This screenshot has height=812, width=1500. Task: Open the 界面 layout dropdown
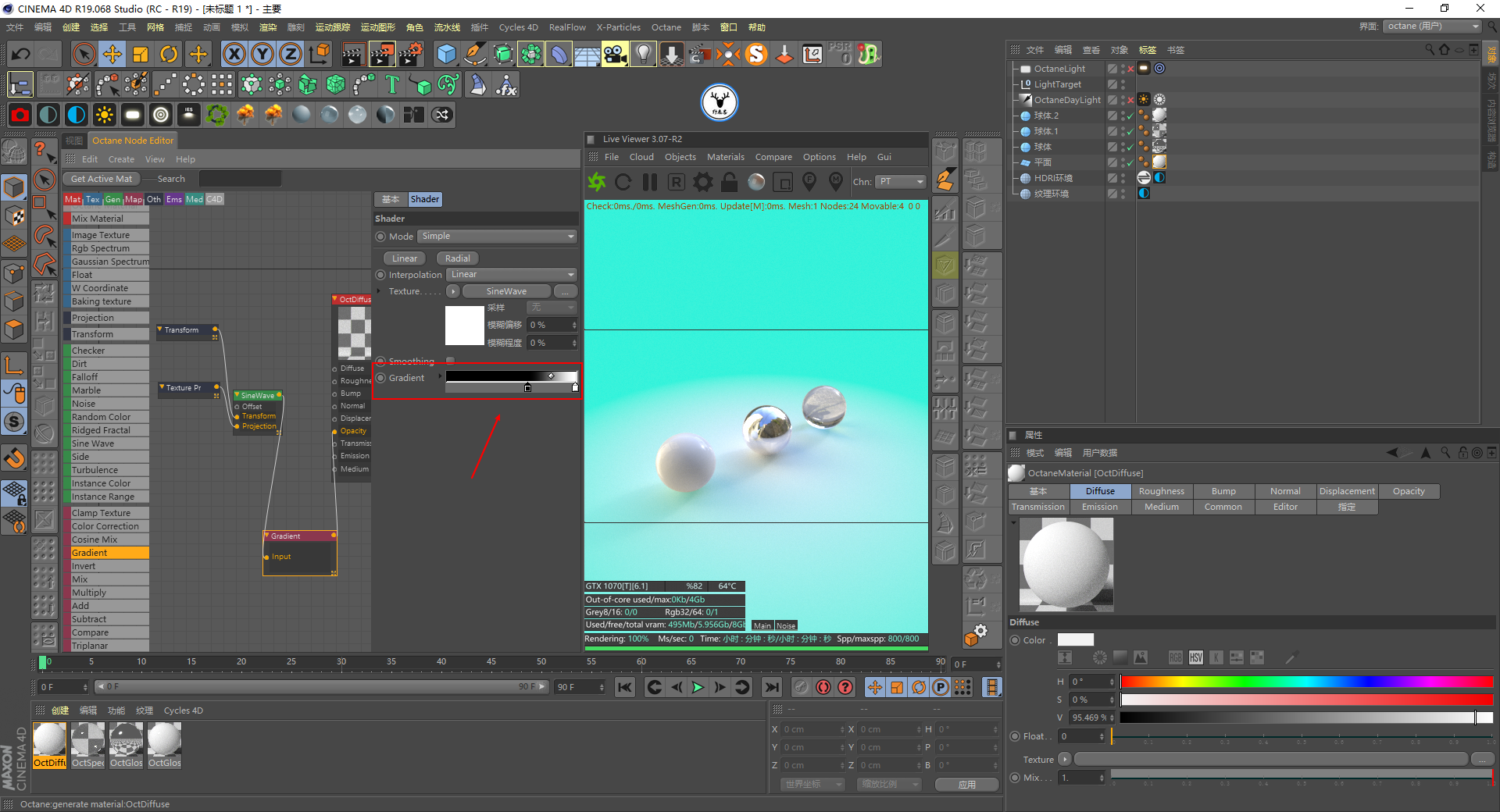click(x=1433, y=27)
